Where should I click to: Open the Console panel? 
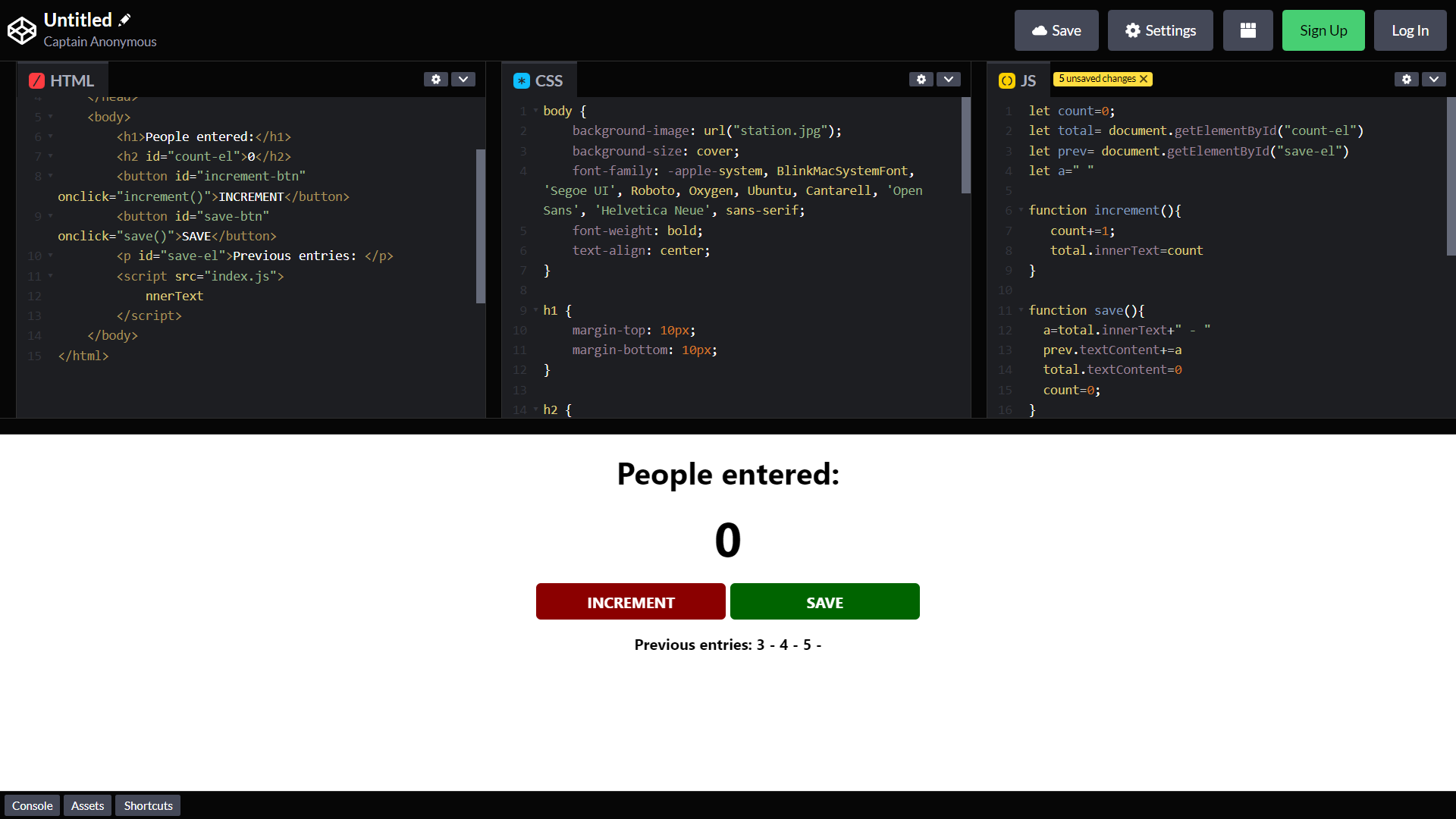[x=31, y=805]
